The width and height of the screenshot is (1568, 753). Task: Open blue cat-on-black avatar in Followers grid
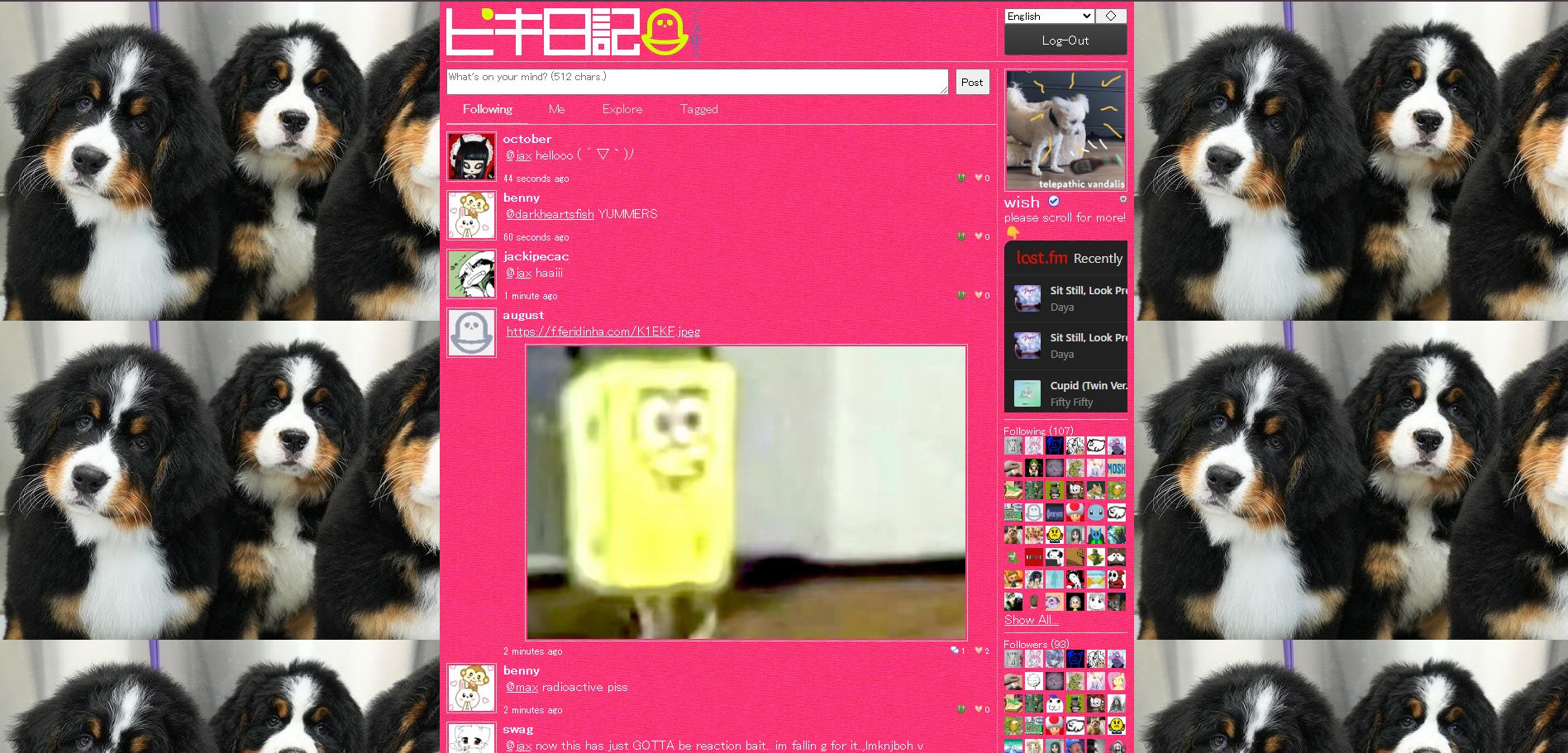(x=1075, y=659)
